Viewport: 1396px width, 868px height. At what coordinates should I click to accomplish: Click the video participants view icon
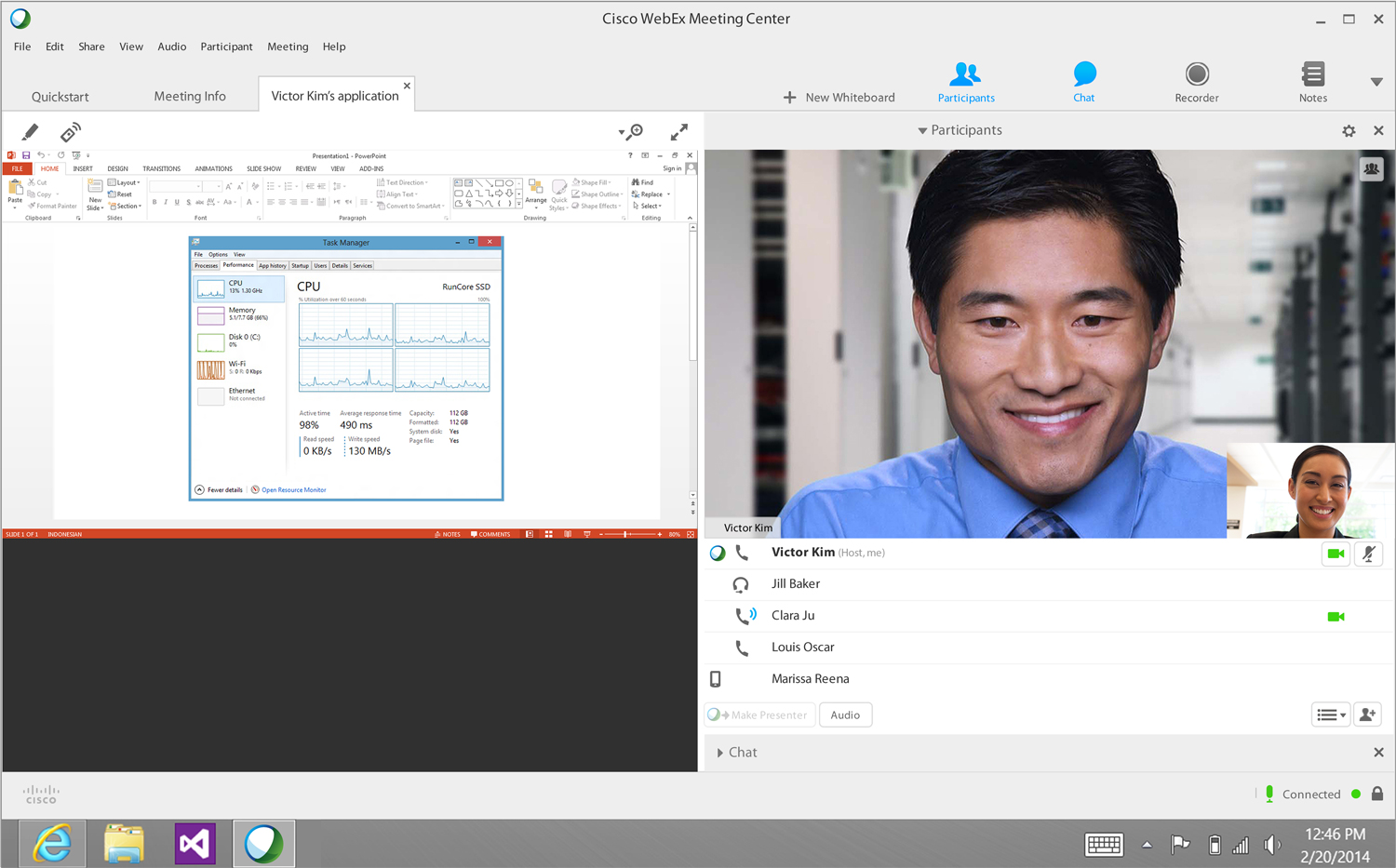(x=1372, y=169)
